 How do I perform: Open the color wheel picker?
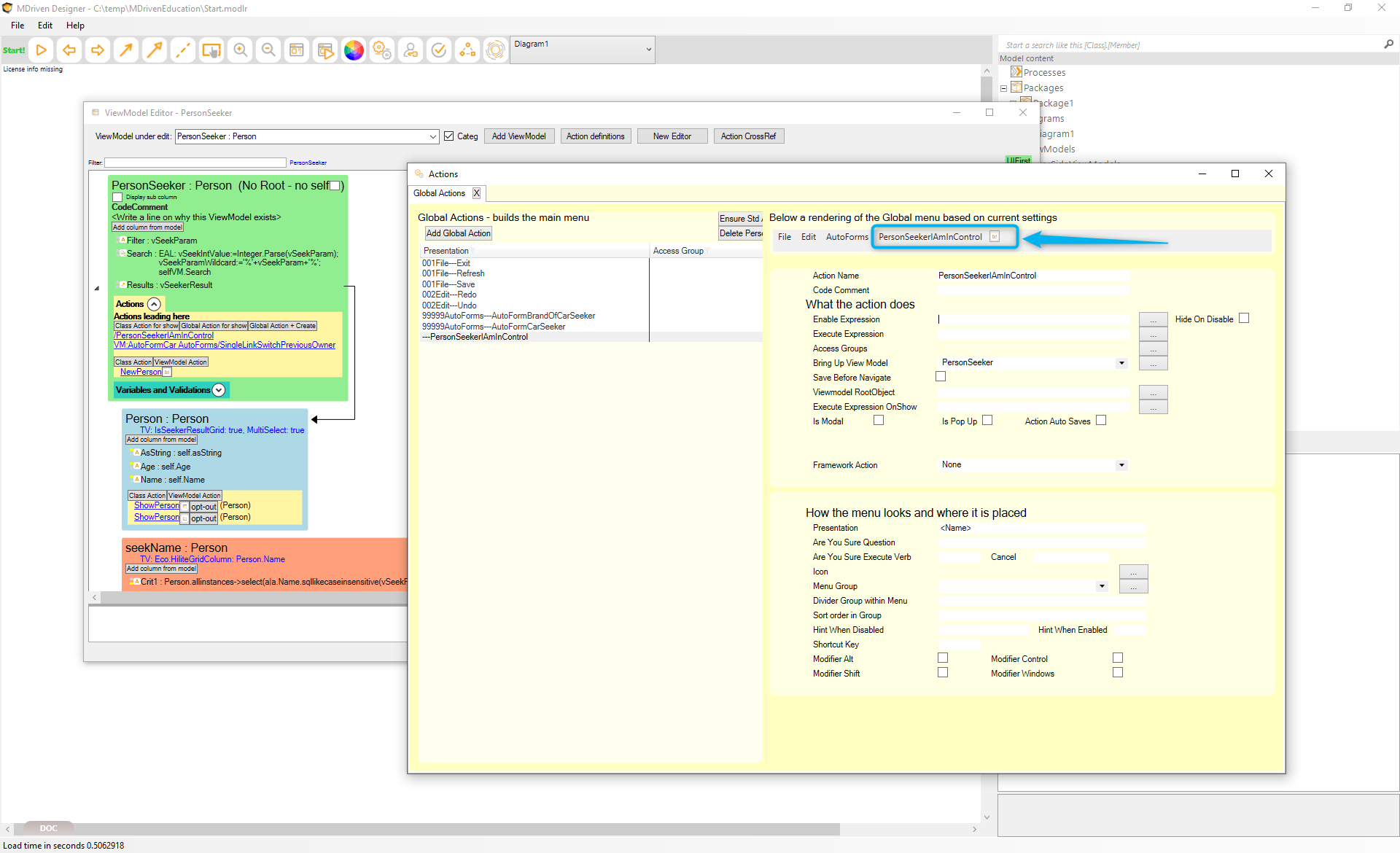[354, 50]
